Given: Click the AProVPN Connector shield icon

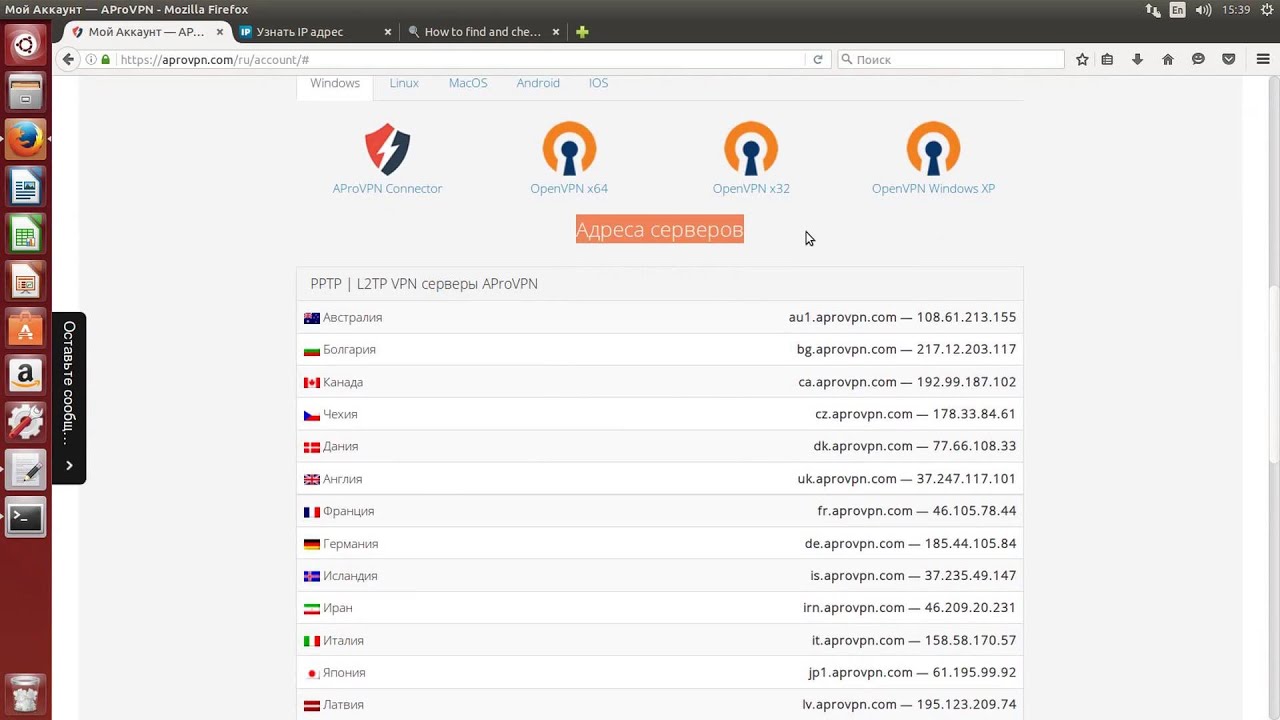Looking at the screenshot, I should [x=387, y=149].
